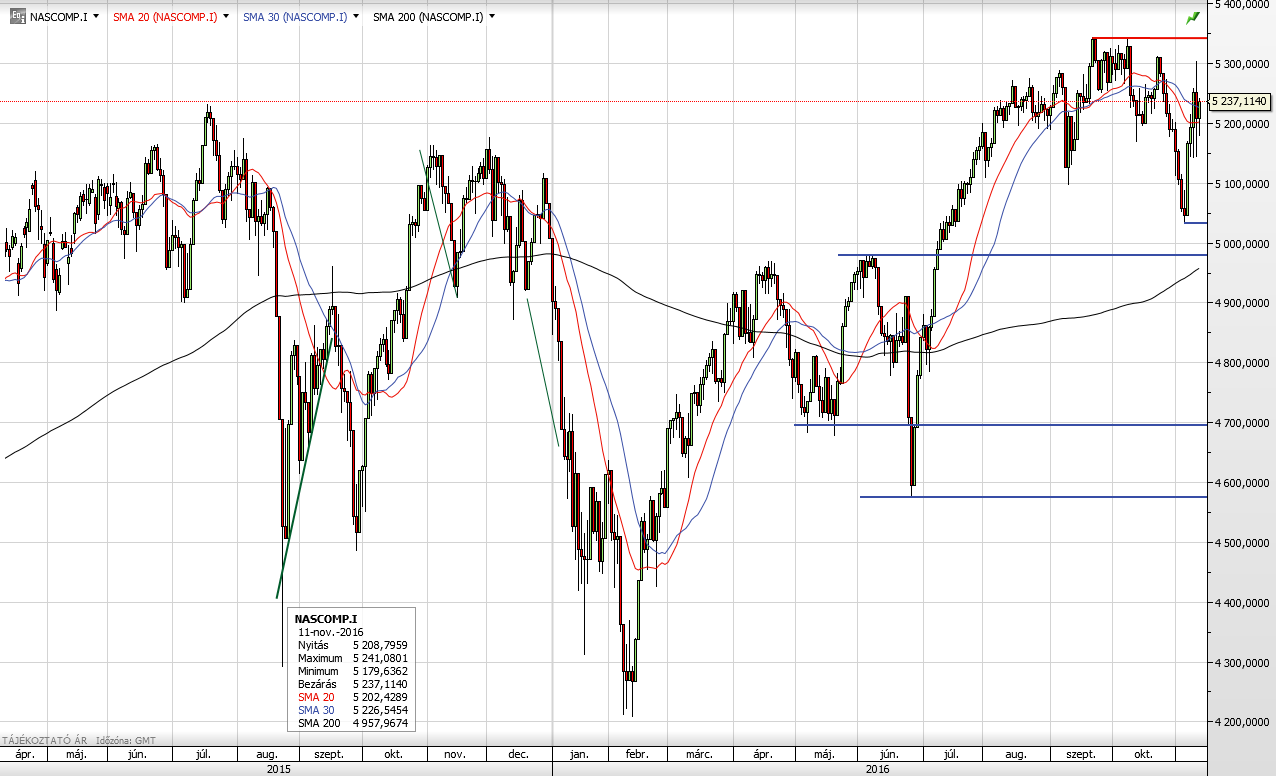Expand the SMA 20 indicator dropdown
The height and width of the screenshot is (776, 1276).
[x=226, y=17]
